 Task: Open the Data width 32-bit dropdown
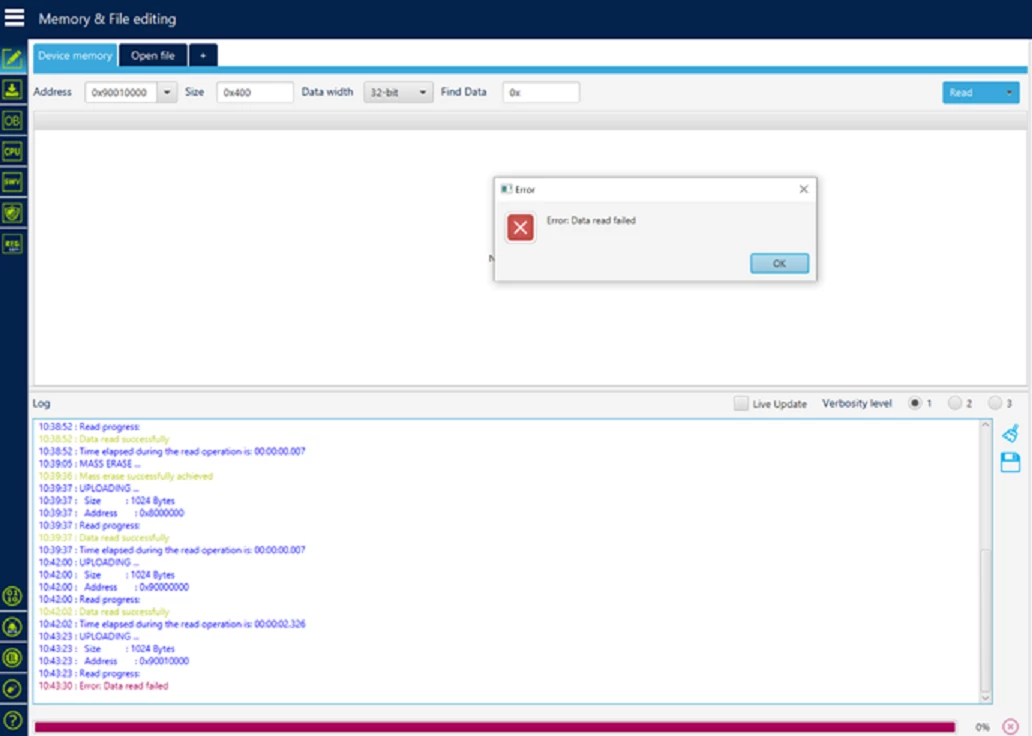click(x=398, y=92)
